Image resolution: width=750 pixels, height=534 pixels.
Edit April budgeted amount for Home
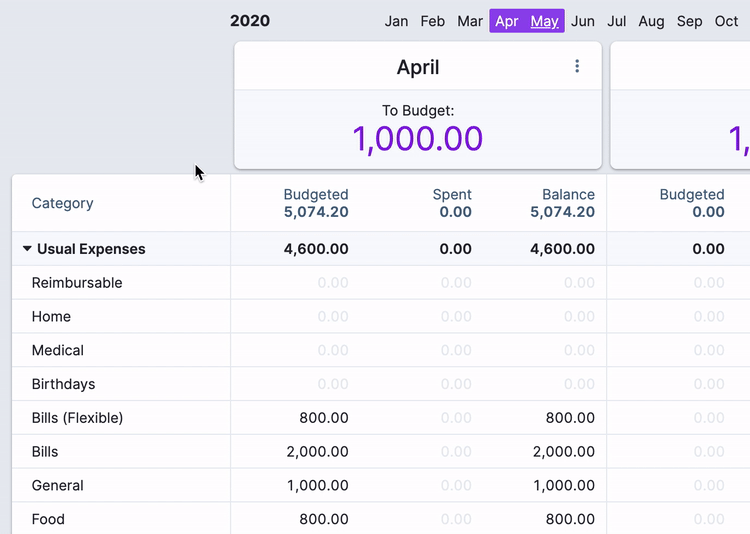pos(332,316)
